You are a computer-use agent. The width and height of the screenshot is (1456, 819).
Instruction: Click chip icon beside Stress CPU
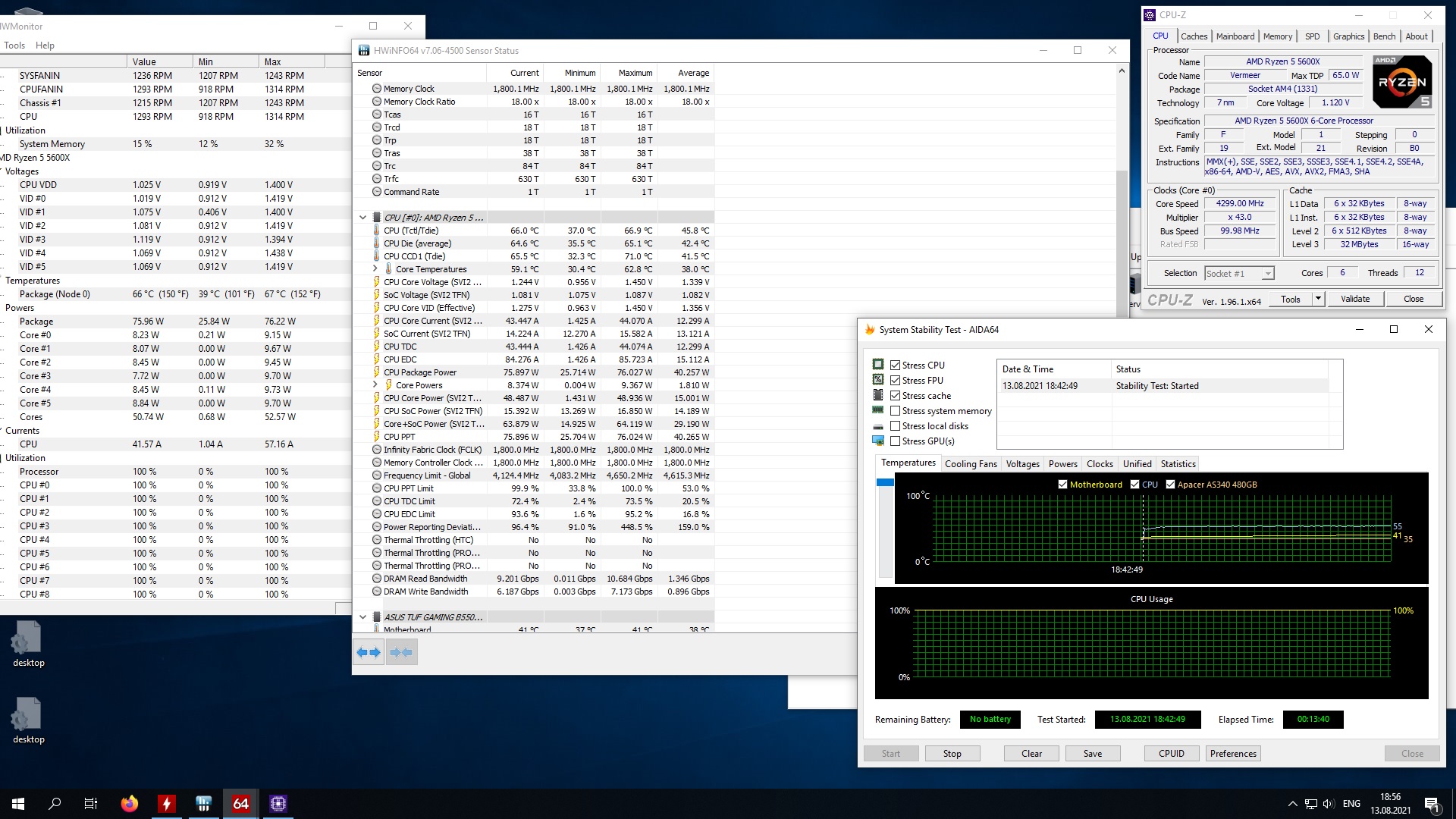click(x=878, y=365)
